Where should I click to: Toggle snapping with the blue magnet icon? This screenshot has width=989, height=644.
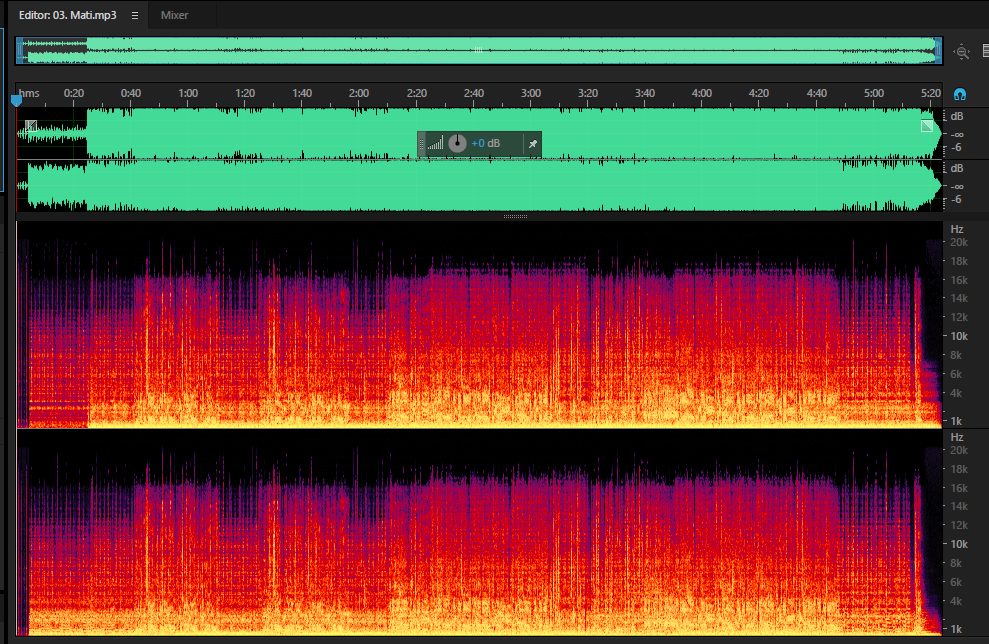pyautogui.click(x=960, y=95)
